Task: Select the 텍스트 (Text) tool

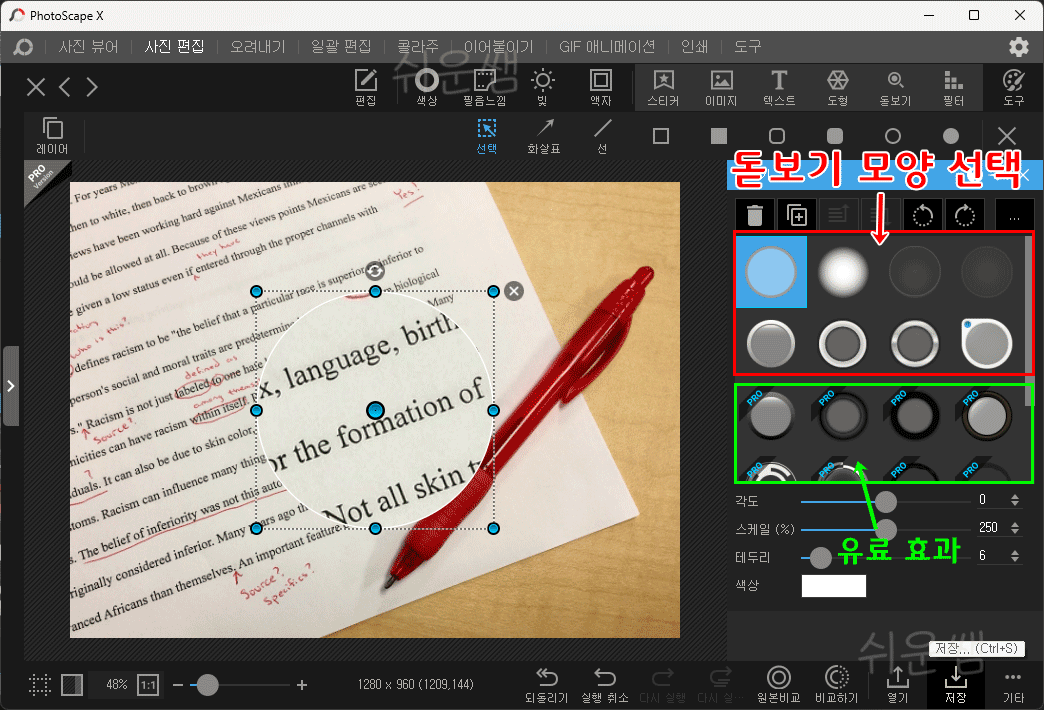Action: pos(779,87)
